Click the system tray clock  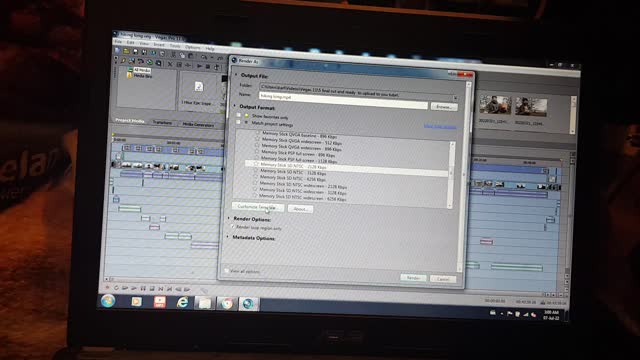[551, 315]
